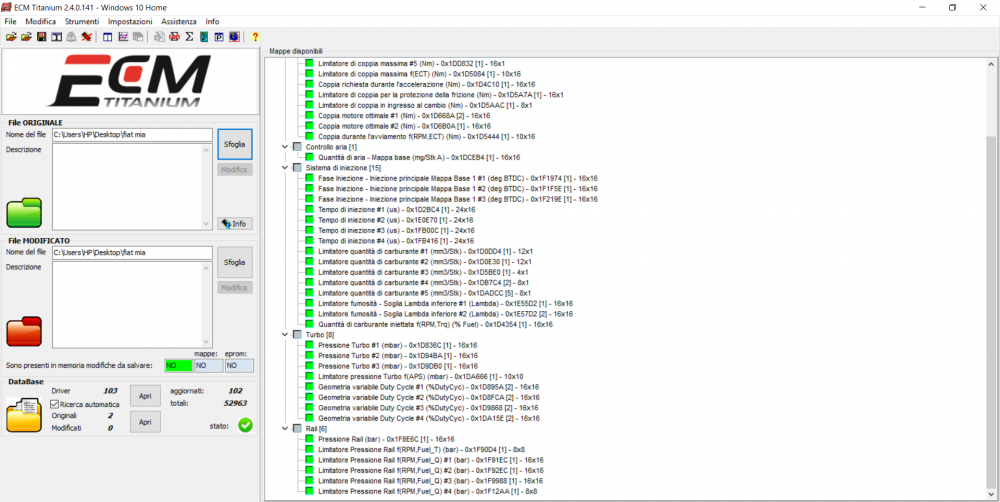Click the Info button under File ORIGINALE
Viewport: 1000px width, 502px height.
coord(235,224)
